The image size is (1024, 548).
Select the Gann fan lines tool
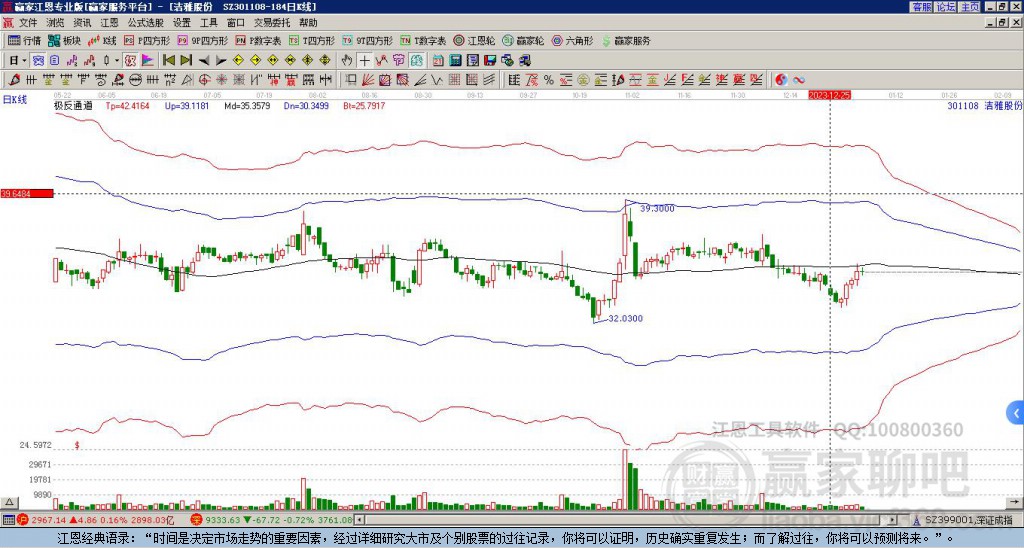click(366, 80)
